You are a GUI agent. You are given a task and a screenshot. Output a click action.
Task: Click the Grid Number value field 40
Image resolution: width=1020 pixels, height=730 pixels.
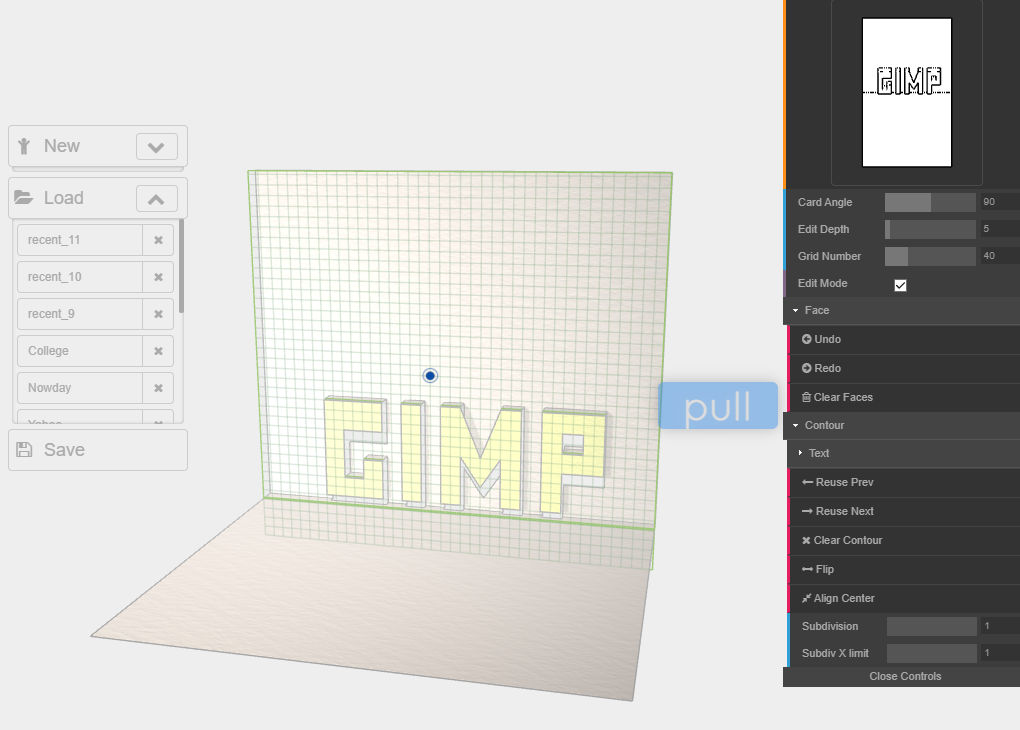[999, 256]
